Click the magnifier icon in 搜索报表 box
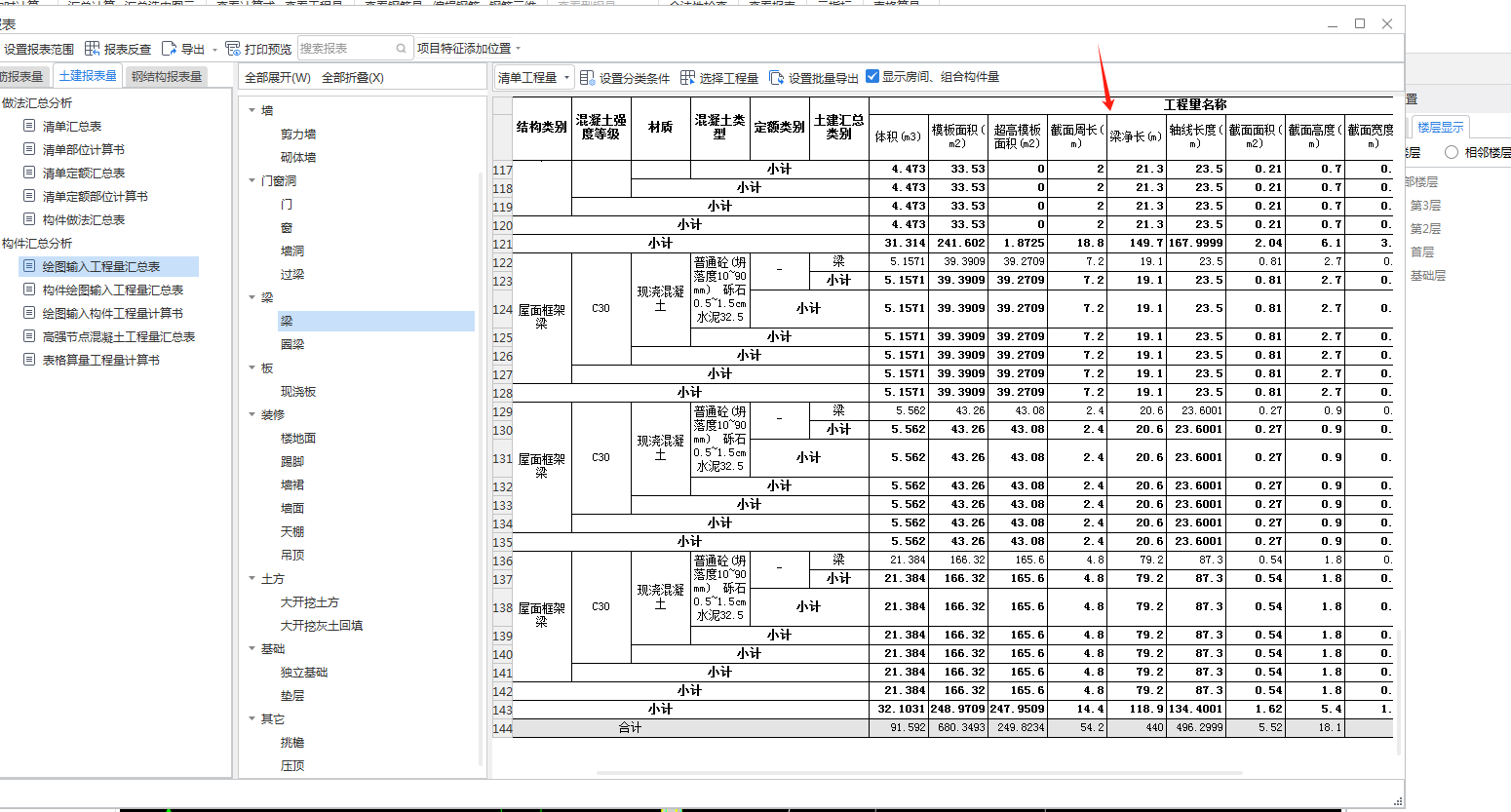The width and height of the screenshot is (1511, 812). pos(402,48)
